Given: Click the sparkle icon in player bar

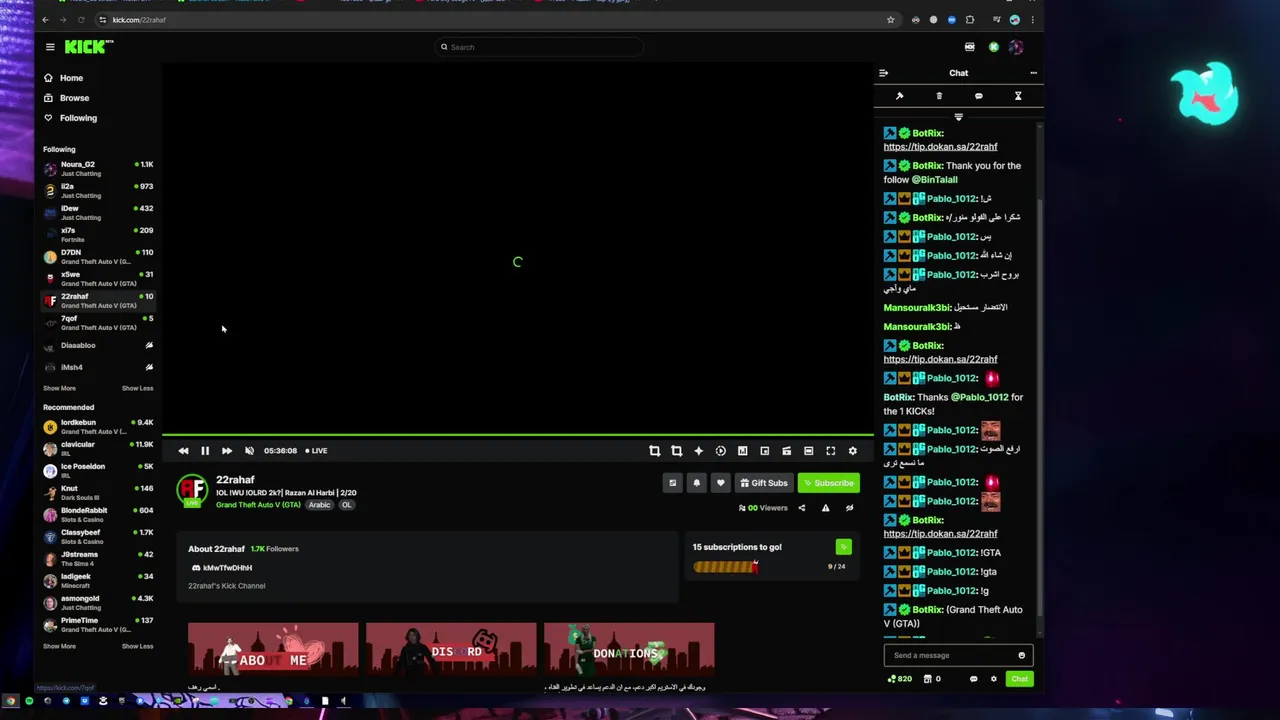Looking at the screenshot, I should coord(698,451).
